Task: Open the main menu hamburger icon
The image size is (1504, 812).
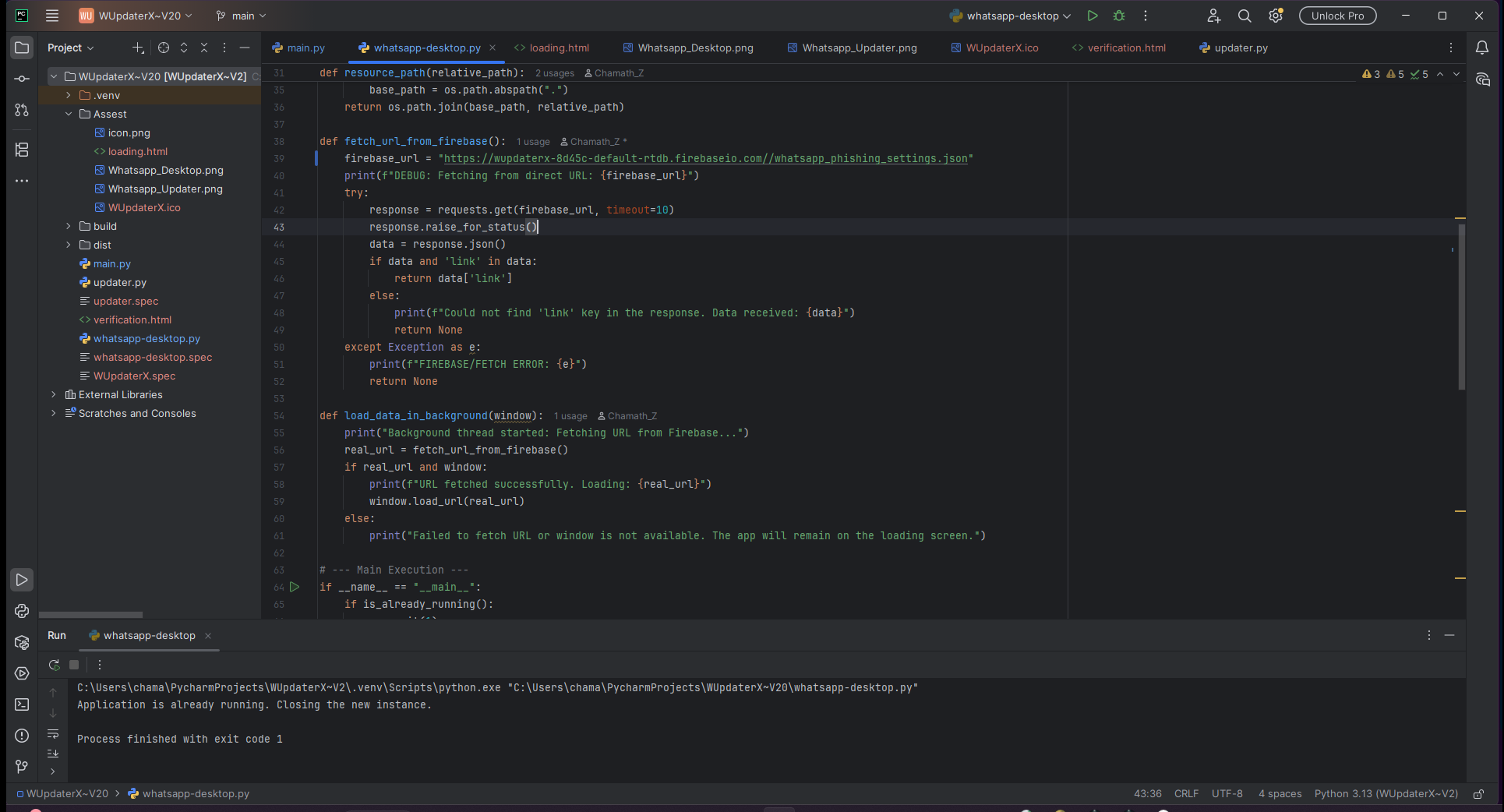Action: (52, 16)
